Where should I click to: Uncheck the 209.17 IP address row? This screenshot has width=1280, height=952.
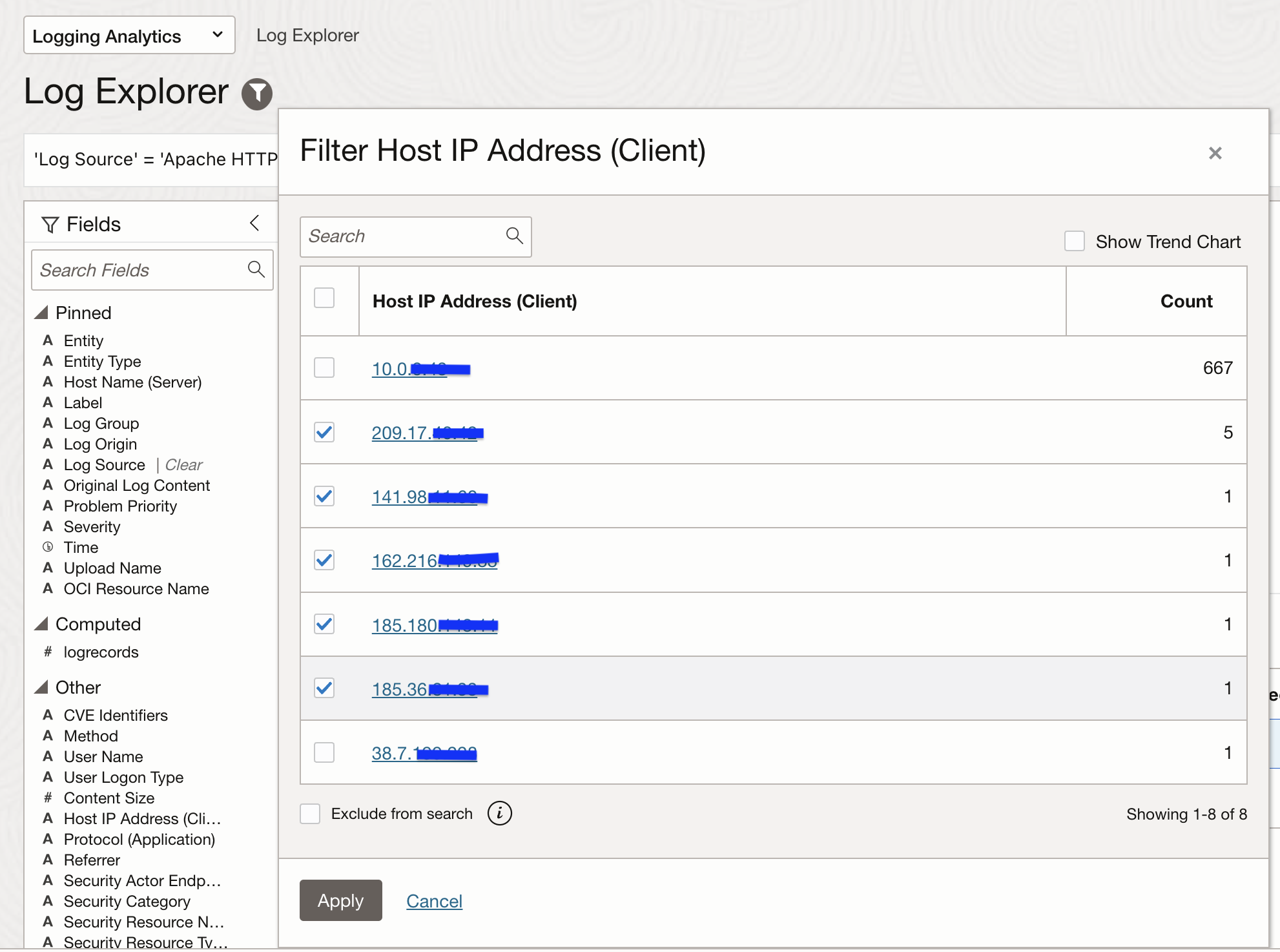[x=324, y=431]
